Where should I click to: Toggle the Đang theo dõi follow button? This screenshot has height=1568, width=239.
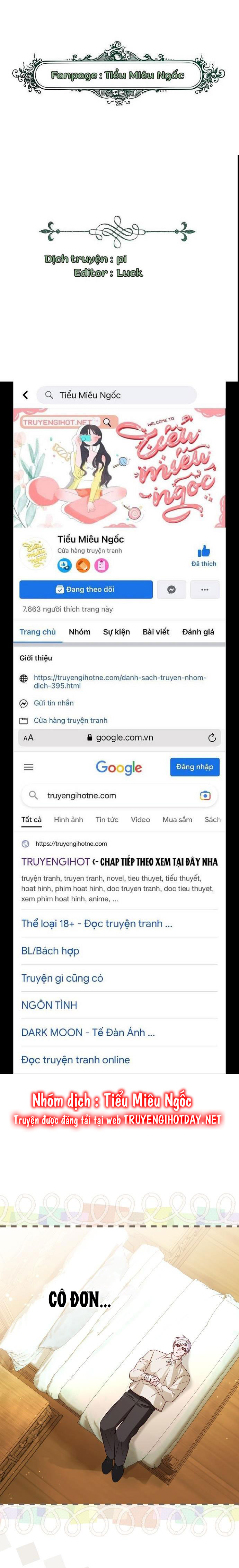click(86, 589)
